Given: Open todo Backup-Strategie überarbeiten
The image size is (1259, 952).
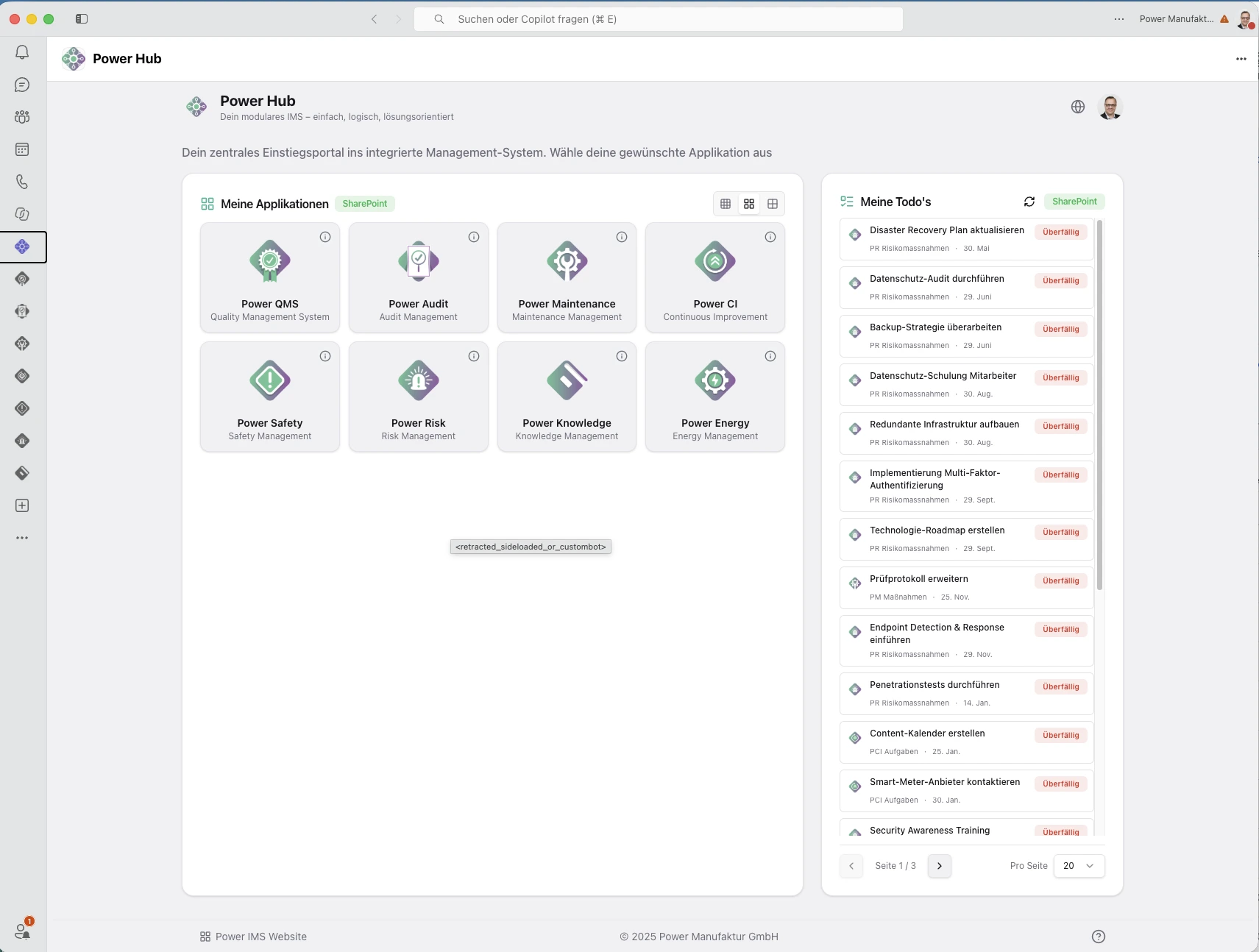Looking at the screenshot, I should [x=966, y=336].
